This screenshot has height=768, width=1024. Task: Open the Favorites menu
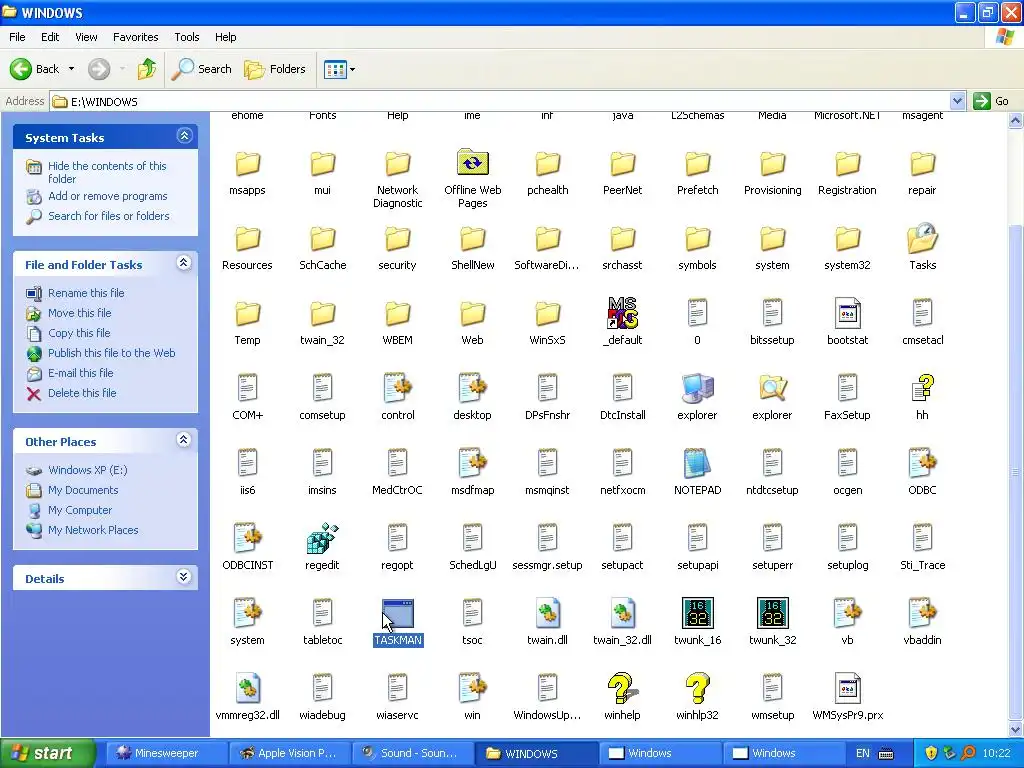135,37
